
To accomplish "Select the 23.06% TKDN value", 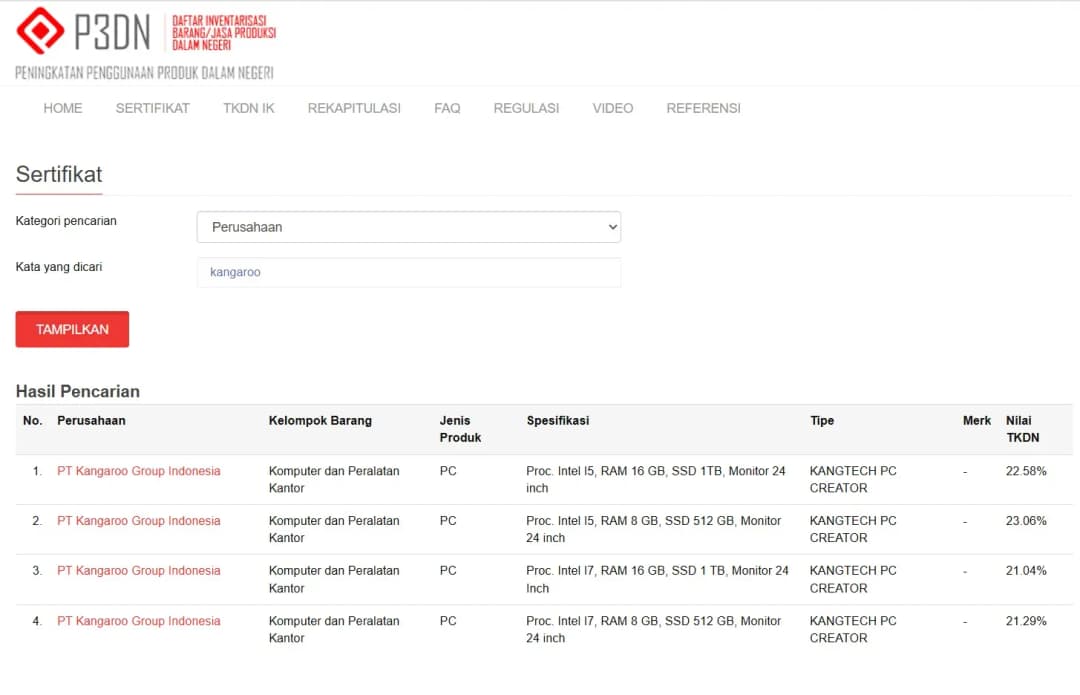I will 1026,521.
